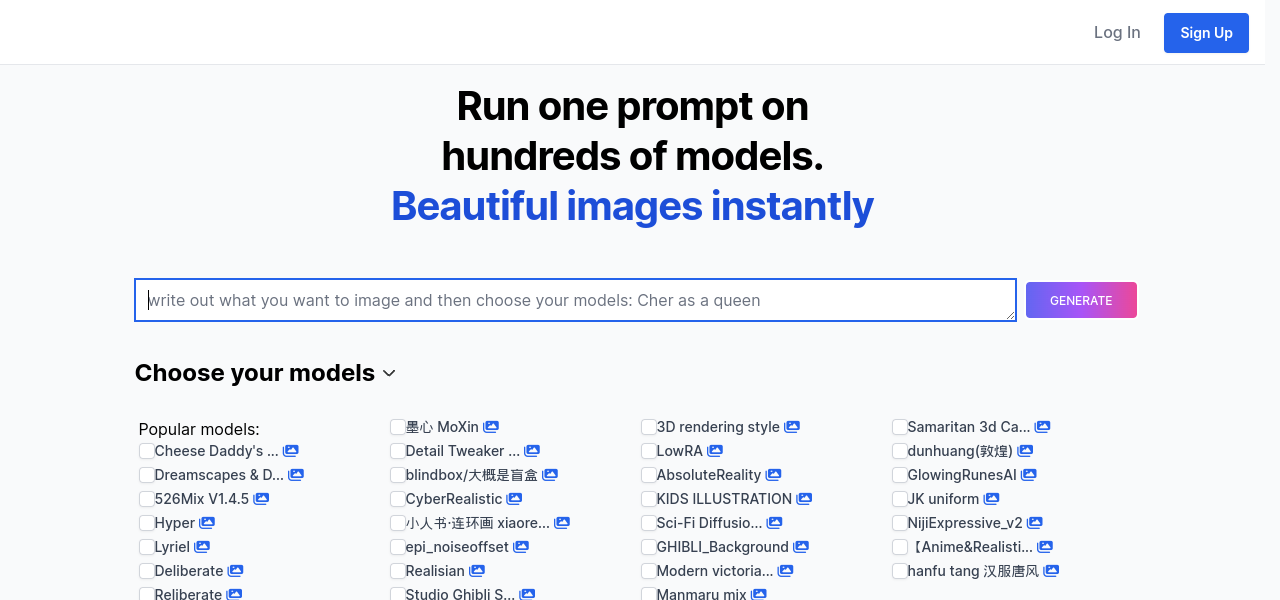Click the Log In link

[x=1117, y=33]
